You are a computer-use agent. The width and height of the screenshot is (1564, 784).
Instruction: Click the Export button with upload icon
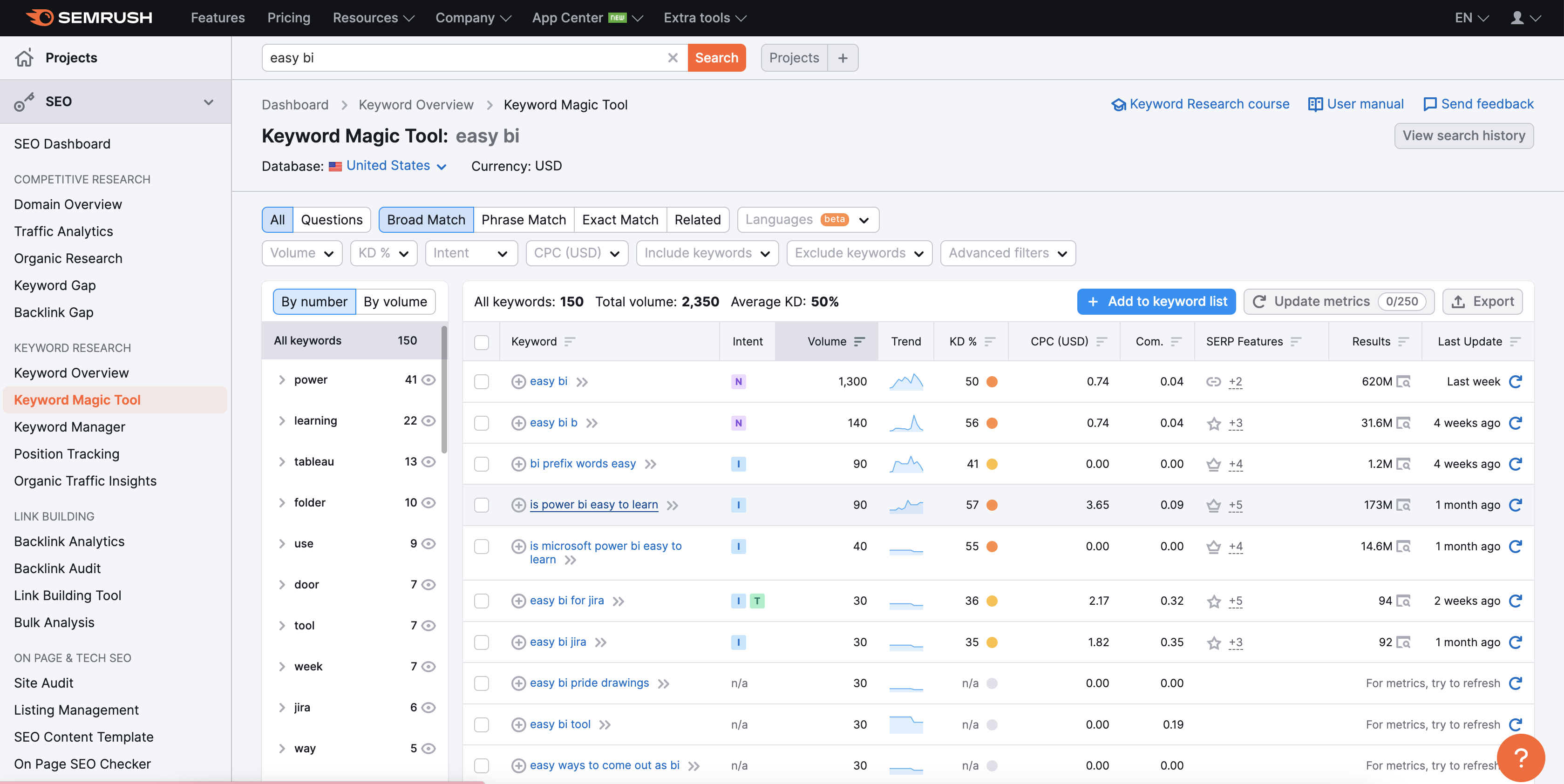point(1482,302)
